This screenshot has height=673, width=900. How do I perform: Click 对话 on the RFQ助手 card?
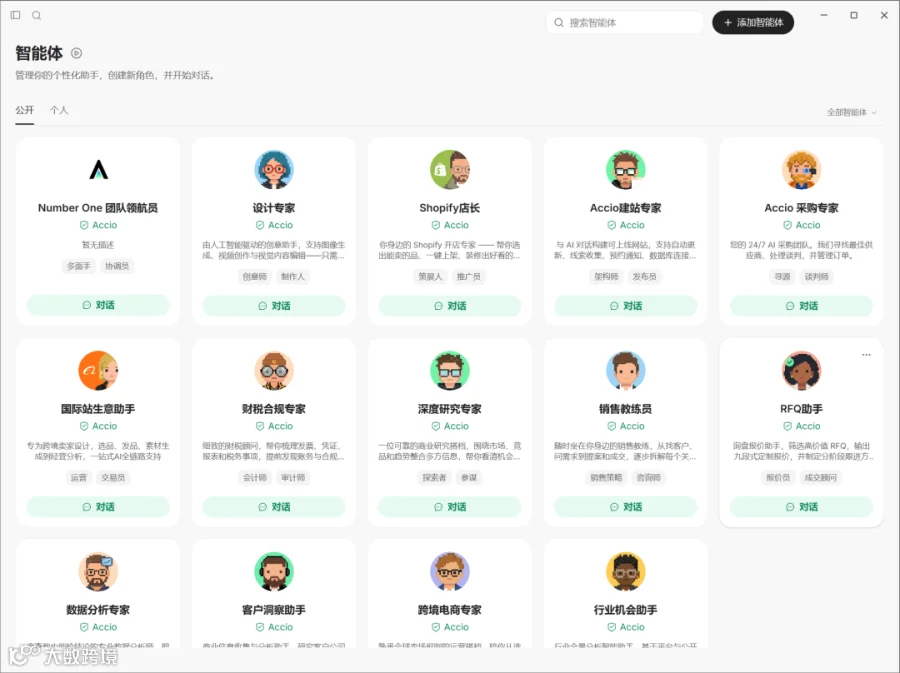pos(801,507)
